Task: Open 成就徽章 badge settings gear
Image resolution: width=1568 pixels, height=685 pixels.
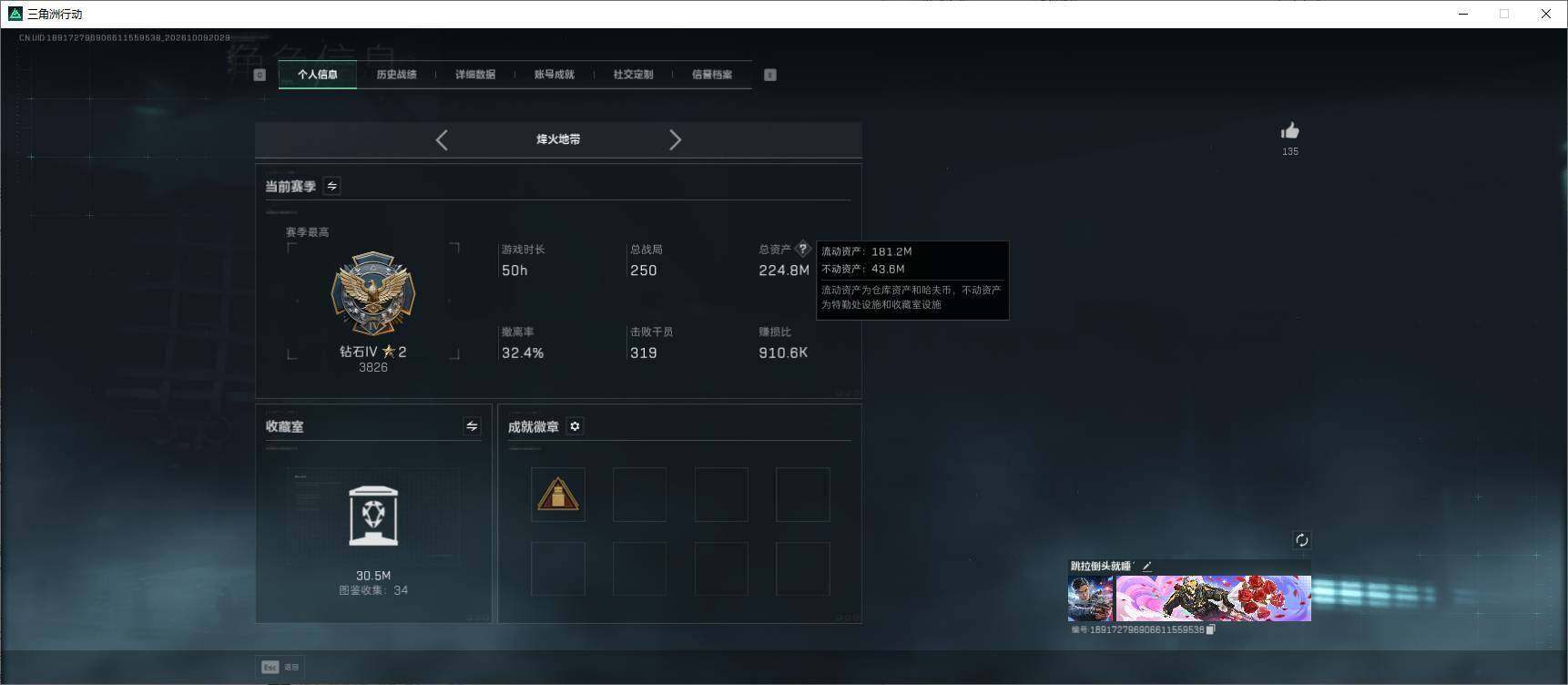Action: point(575,426)
